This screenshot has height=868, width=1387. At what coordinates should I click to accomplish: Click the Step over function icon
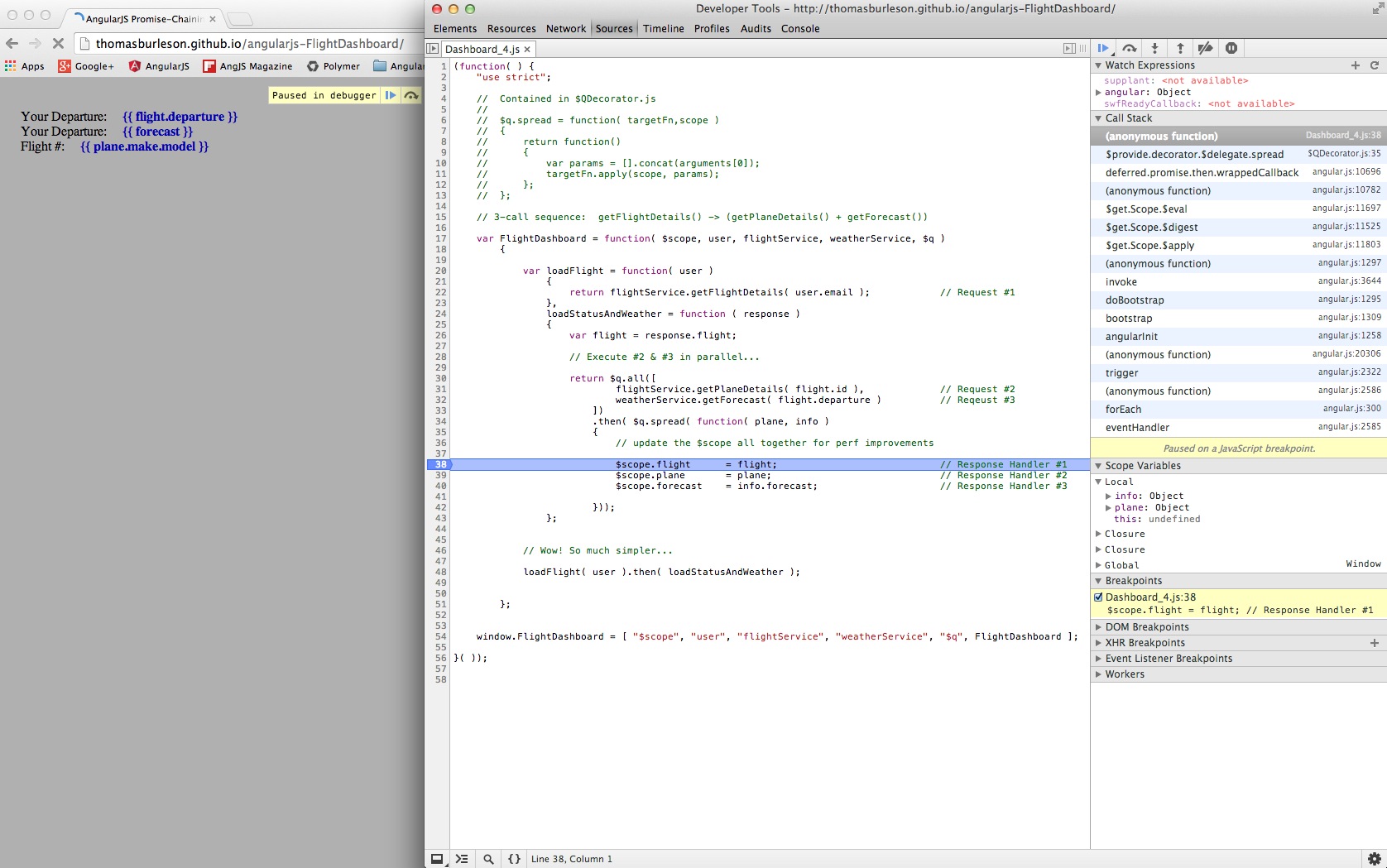coord(1129,49)
